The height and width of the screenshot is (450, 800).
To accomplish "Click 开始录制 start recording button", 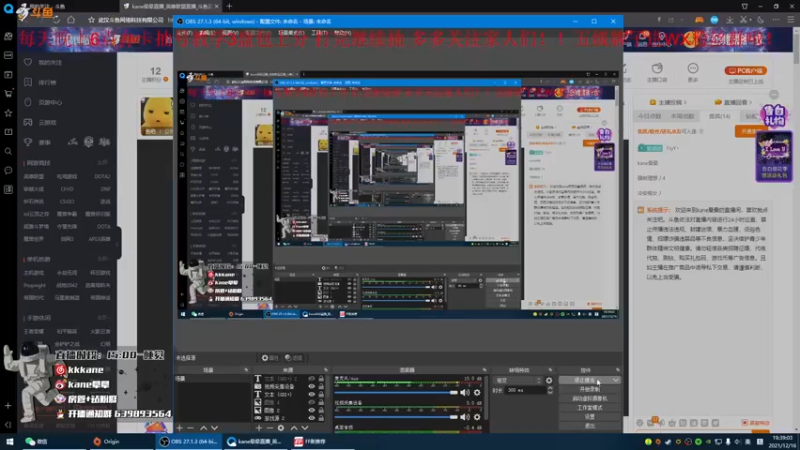I will click(x=590, y=389).
